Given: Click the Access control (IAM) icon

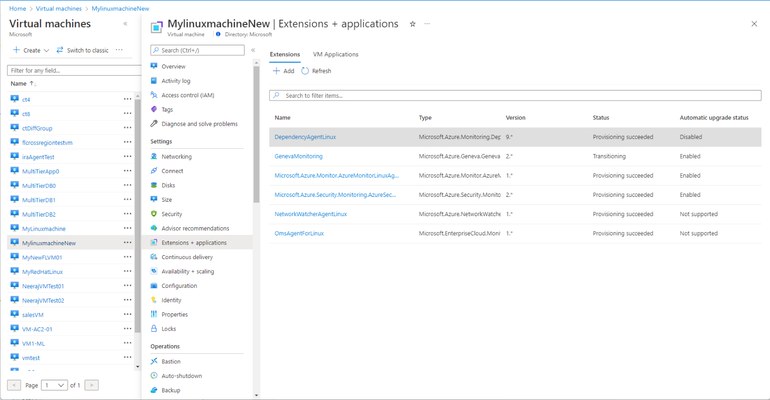Looking at the screenshot, I should (154, 95).
